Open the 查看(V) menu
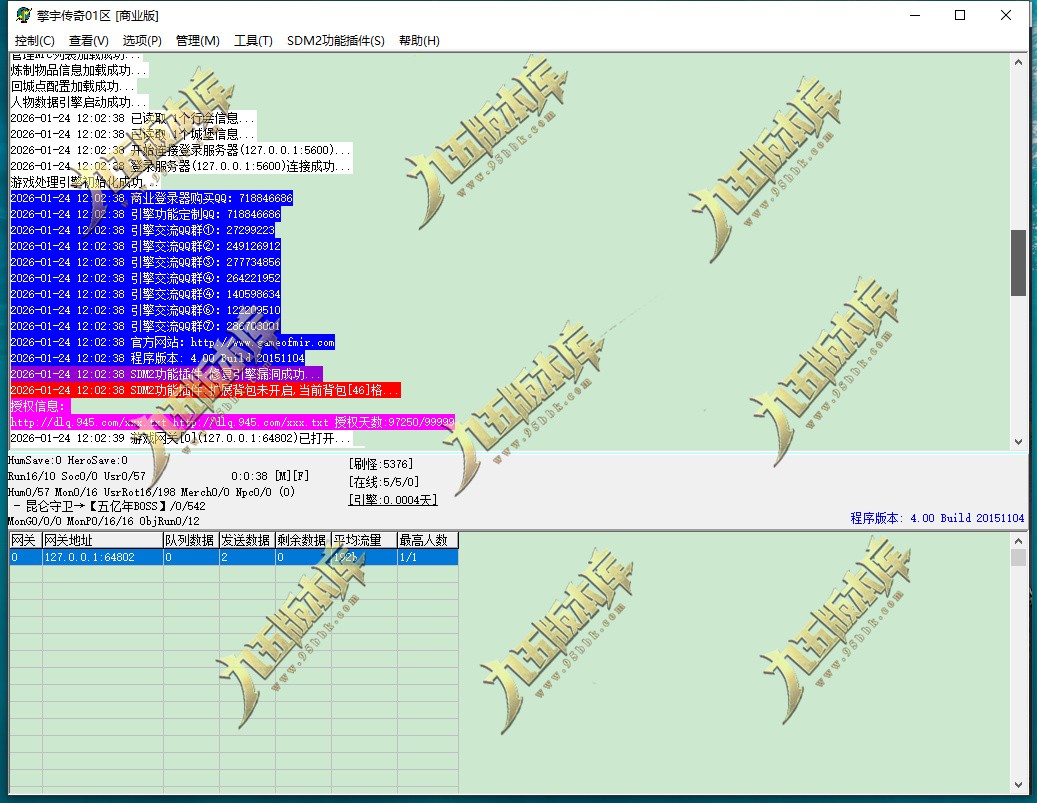 (89, 40)
